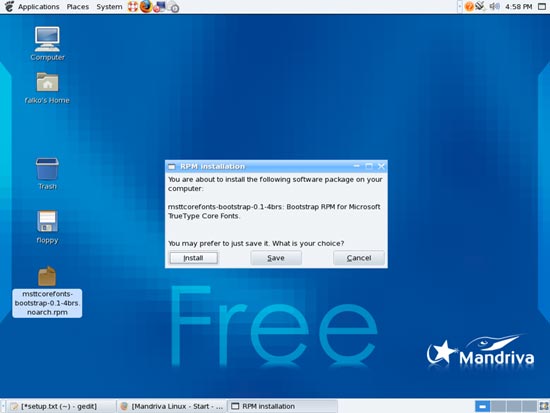Click the 4:58 PM clock
550x413 pixels.
click(518, 7)
